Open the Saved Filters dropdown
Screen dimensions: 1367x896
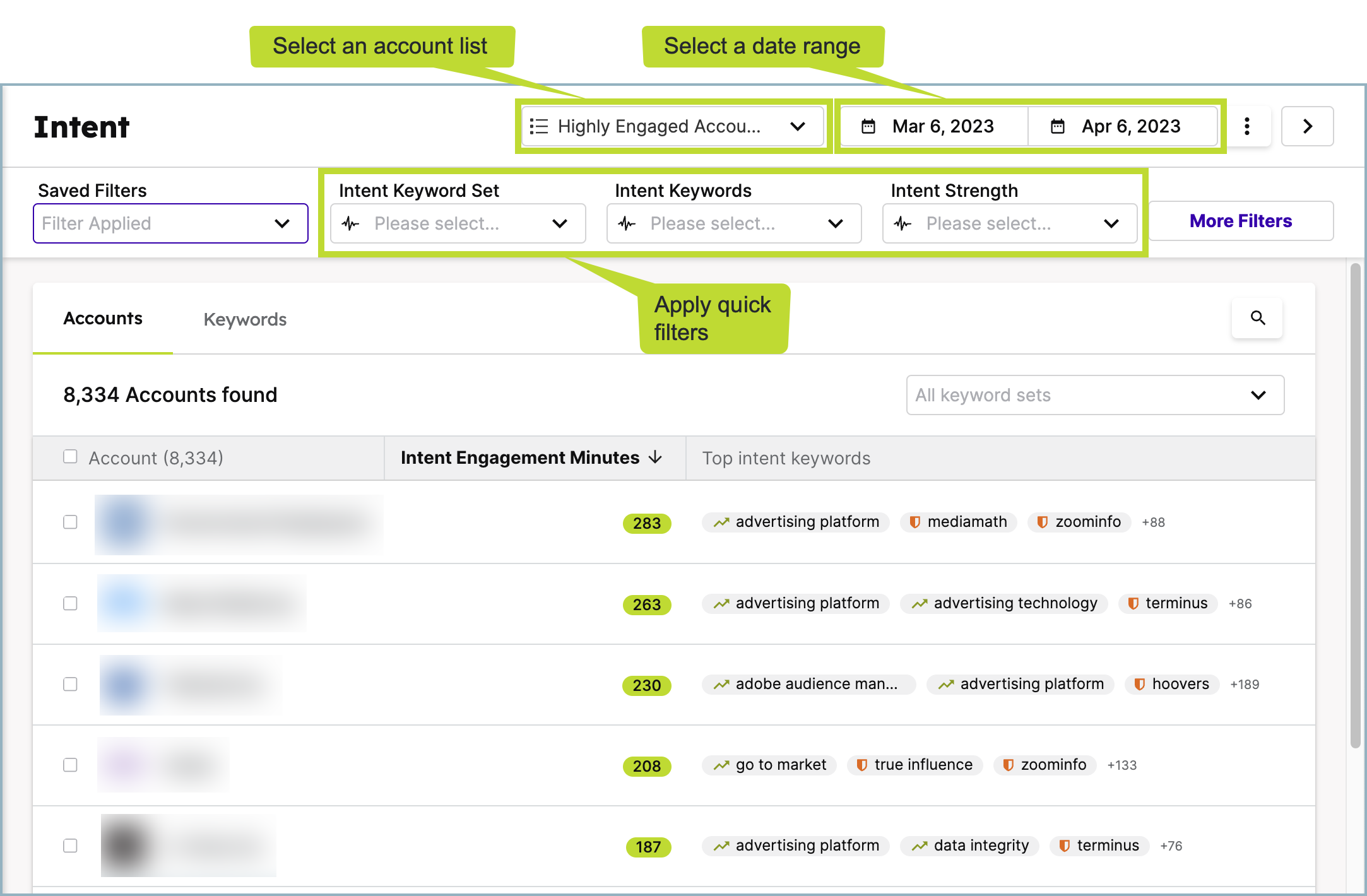[x=170, y=223]
